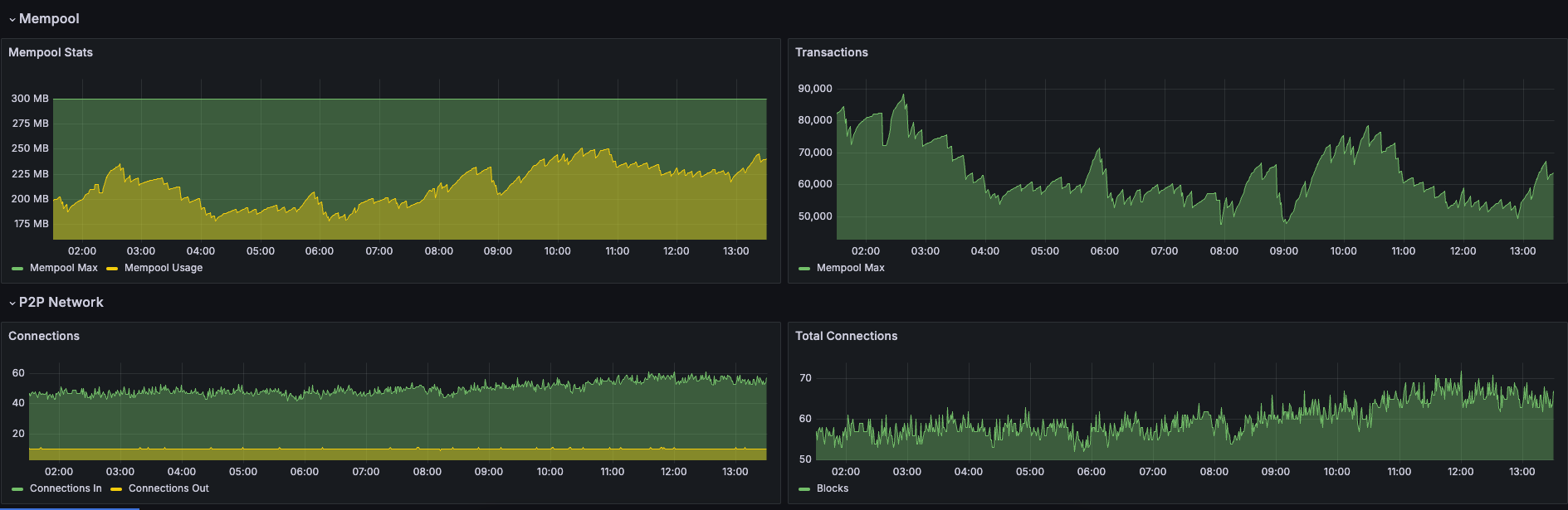
Task: Toggle Connections In legend series
Action: pyautogui.click(x=66, y=488)
